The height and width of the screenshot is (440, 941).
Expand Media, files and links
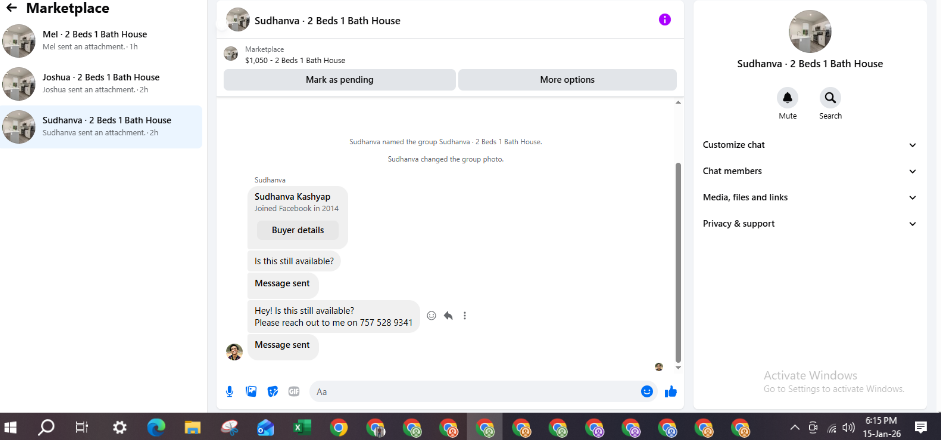[810, 197]
